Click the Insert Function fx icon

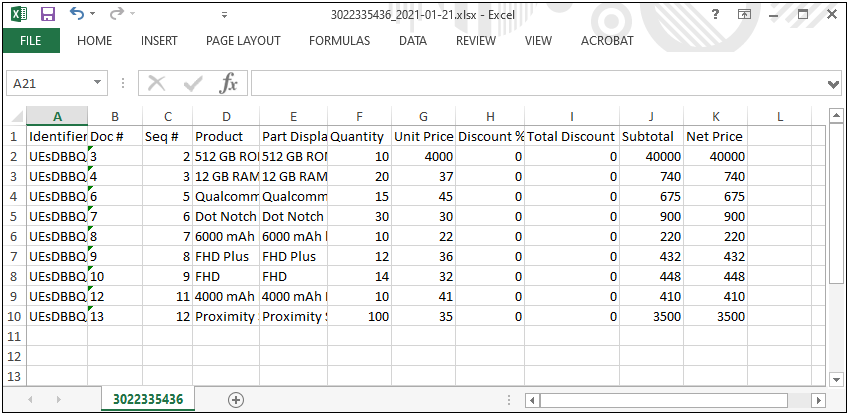229,83
